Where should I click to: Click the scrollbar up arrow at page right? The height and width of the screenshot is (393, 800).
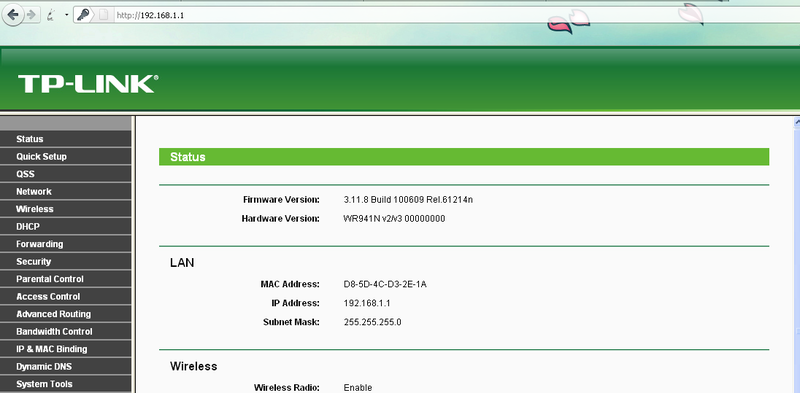(797, 122)
